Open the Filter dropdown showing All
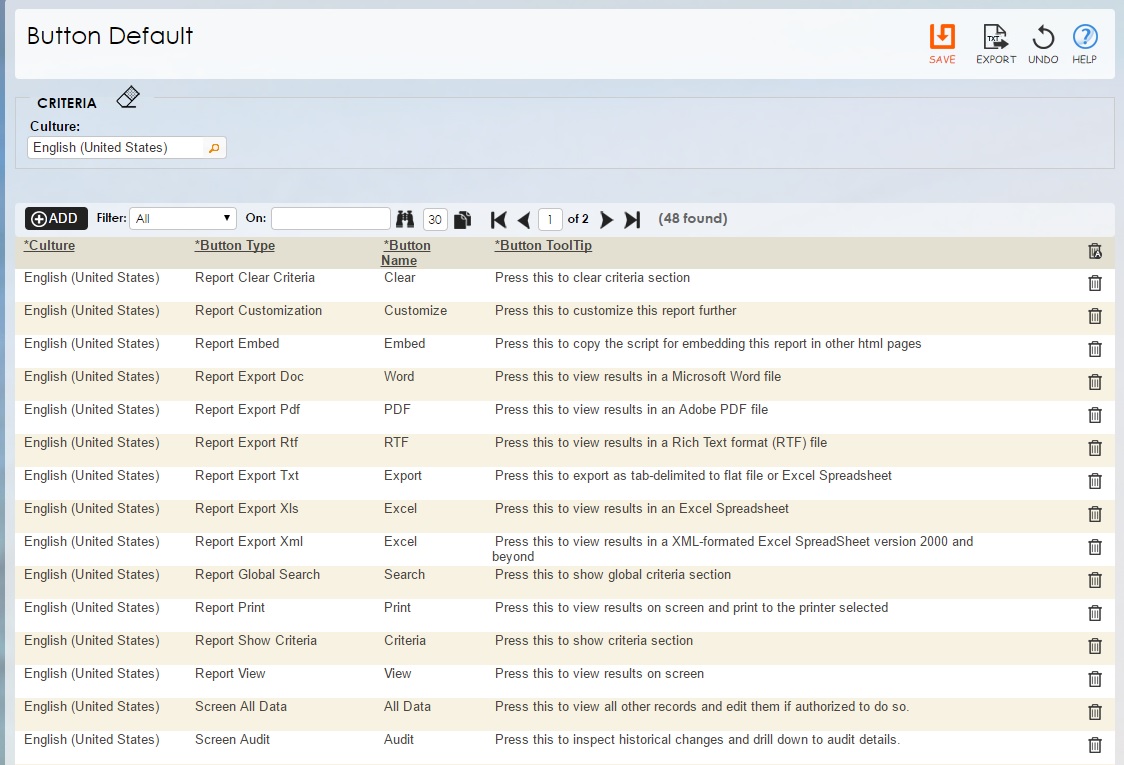Viewport: 1124px width, 765px height. coord(183,219)
